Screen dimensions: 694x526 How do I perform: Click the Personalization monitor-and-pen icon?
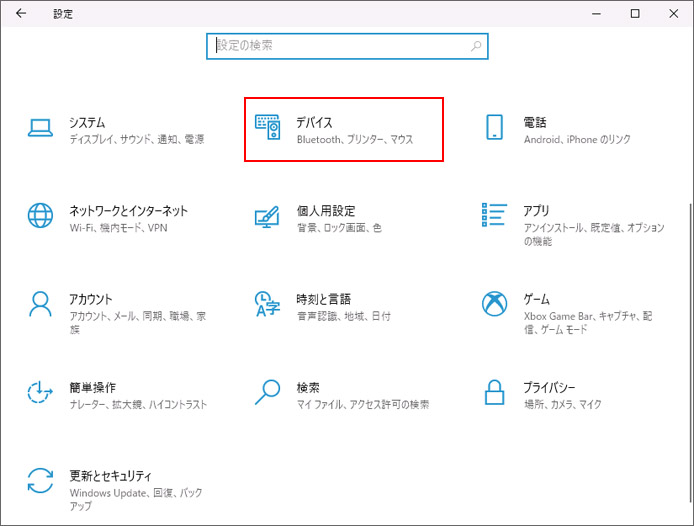coord(267,217)
